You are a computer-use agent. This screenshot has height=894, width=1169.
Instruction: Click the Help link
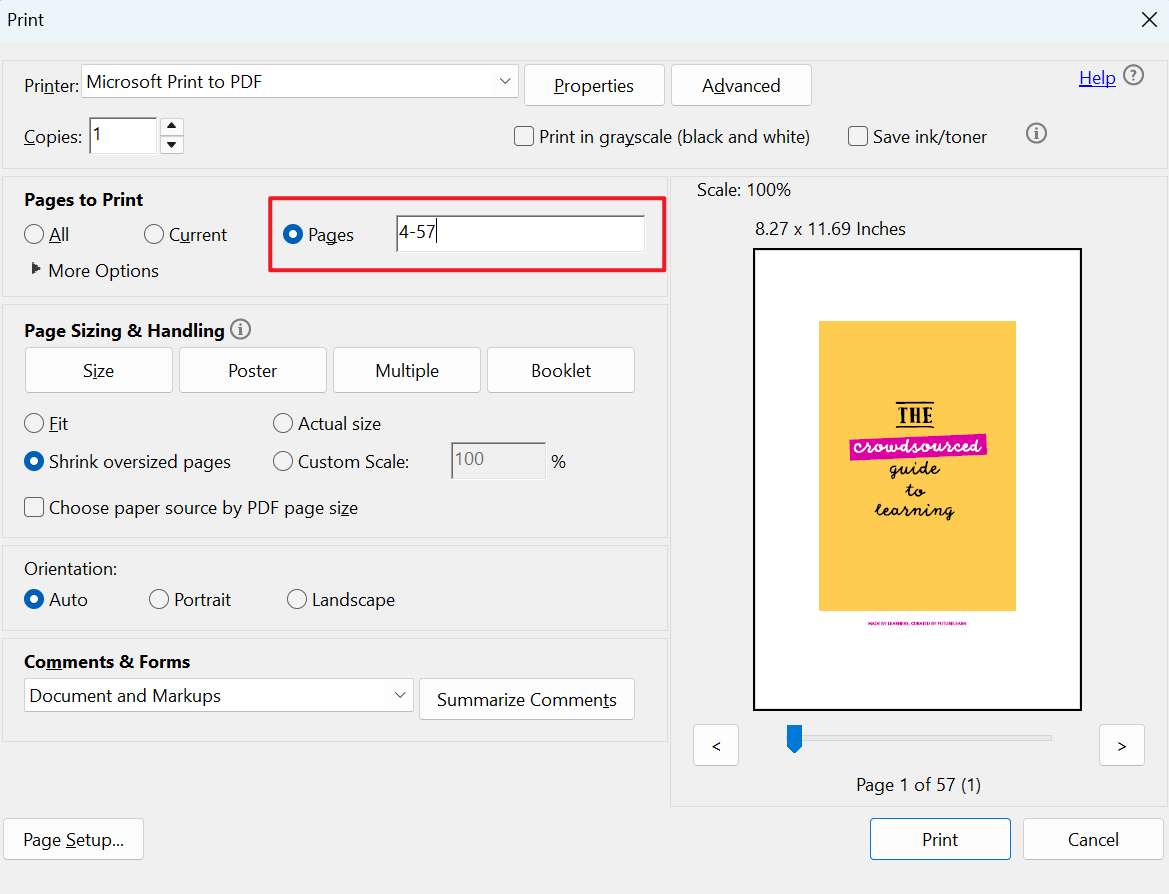tap(1097, 77)
